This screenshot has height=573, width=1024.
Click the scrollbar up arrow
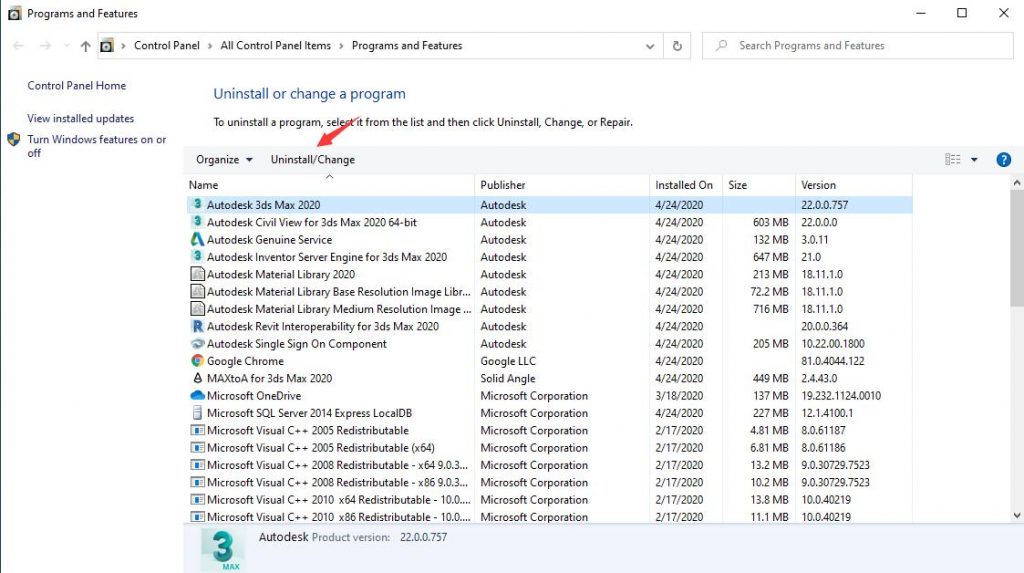coord(1017,183)
